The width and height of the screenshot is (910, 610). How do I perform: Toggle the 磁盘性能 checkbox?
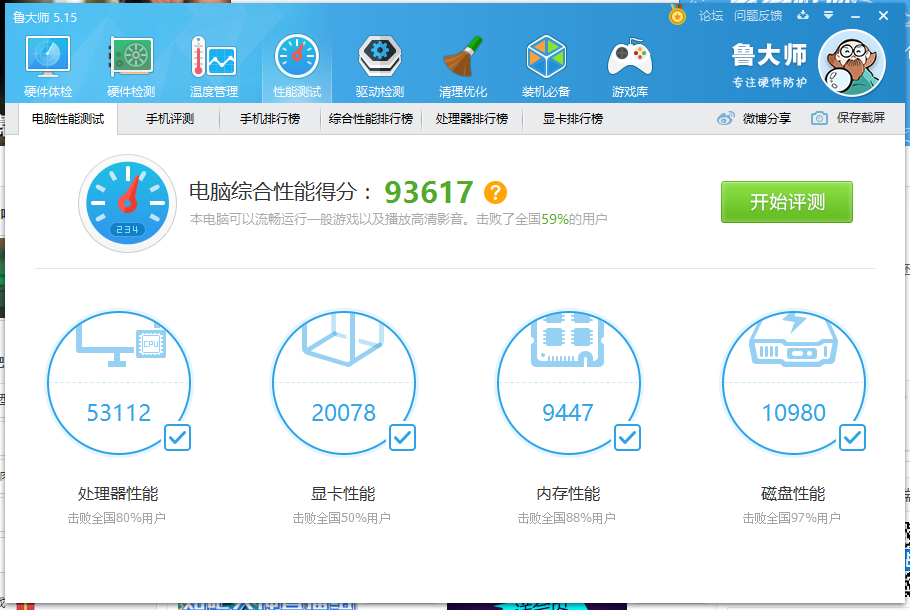click(853, 438)
